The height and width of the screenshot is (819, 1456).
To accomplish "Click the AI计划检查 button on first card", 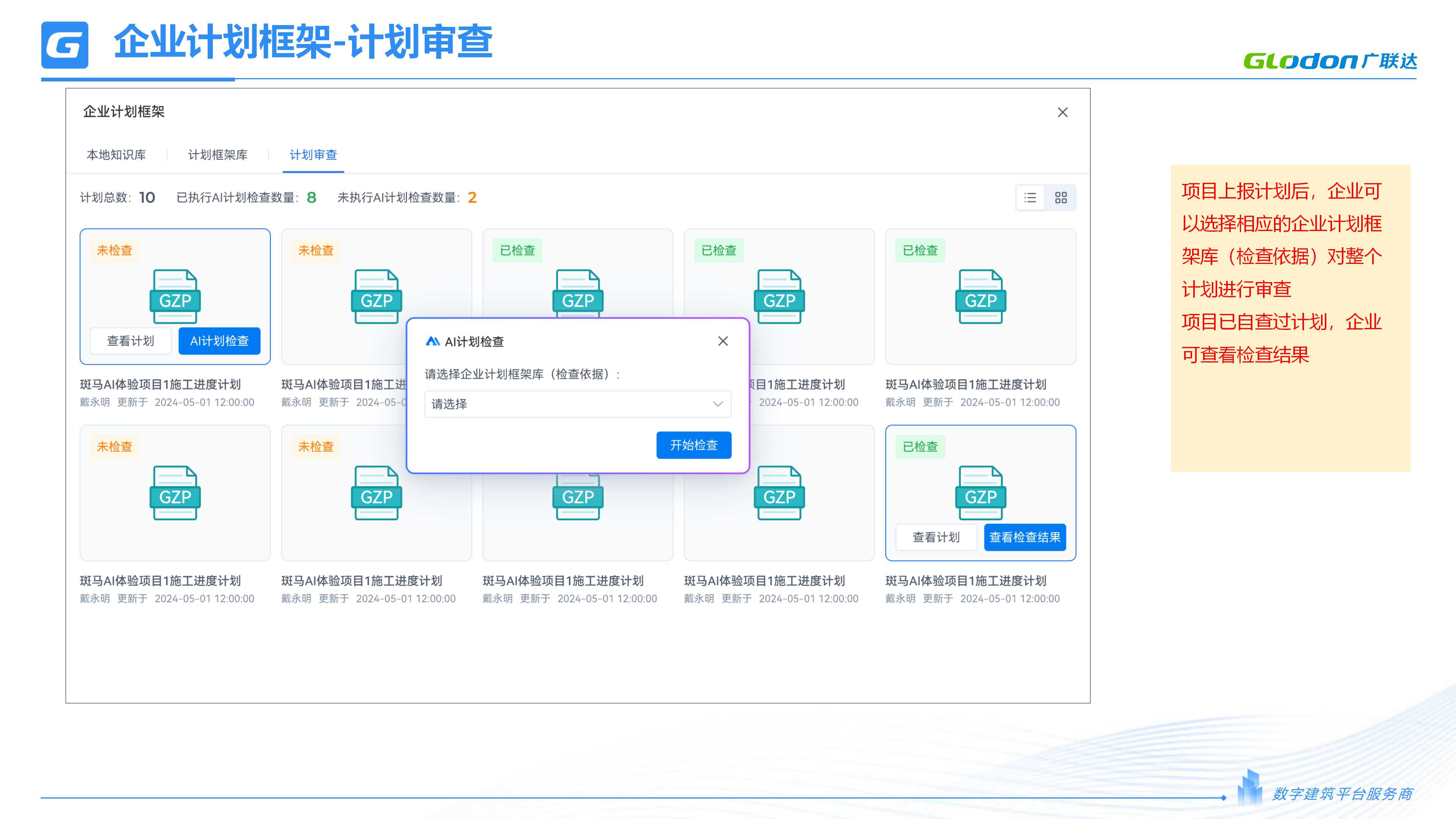I will (x=219, y=341).
